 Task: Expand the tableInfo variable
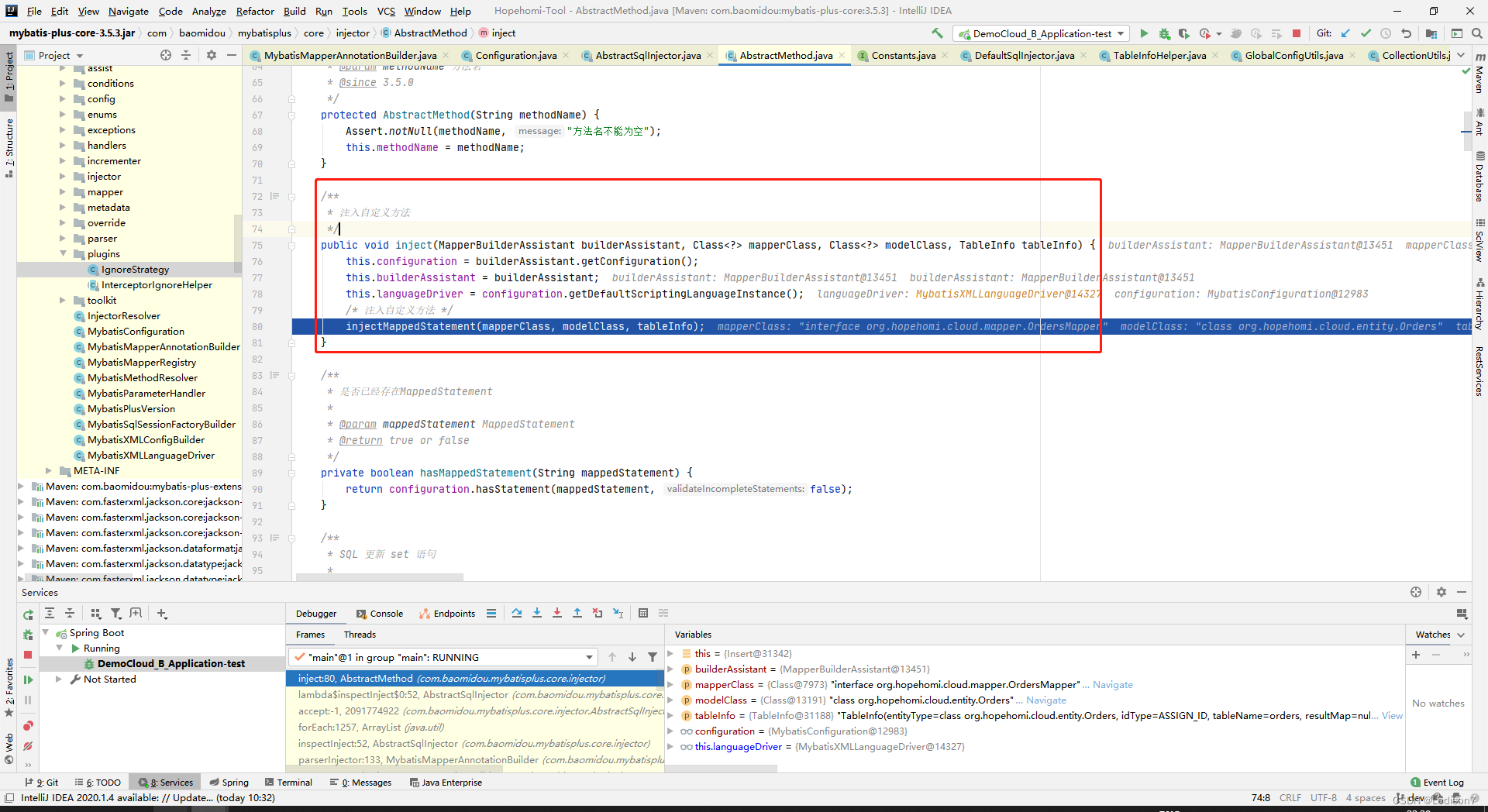click(670, 715)
